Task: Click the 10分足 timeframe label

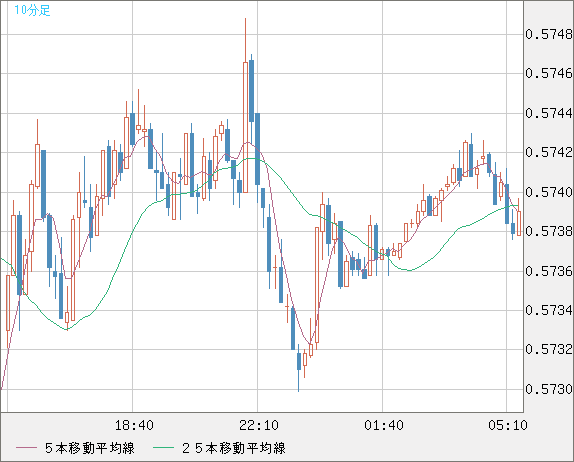Action: coord(32,10)
